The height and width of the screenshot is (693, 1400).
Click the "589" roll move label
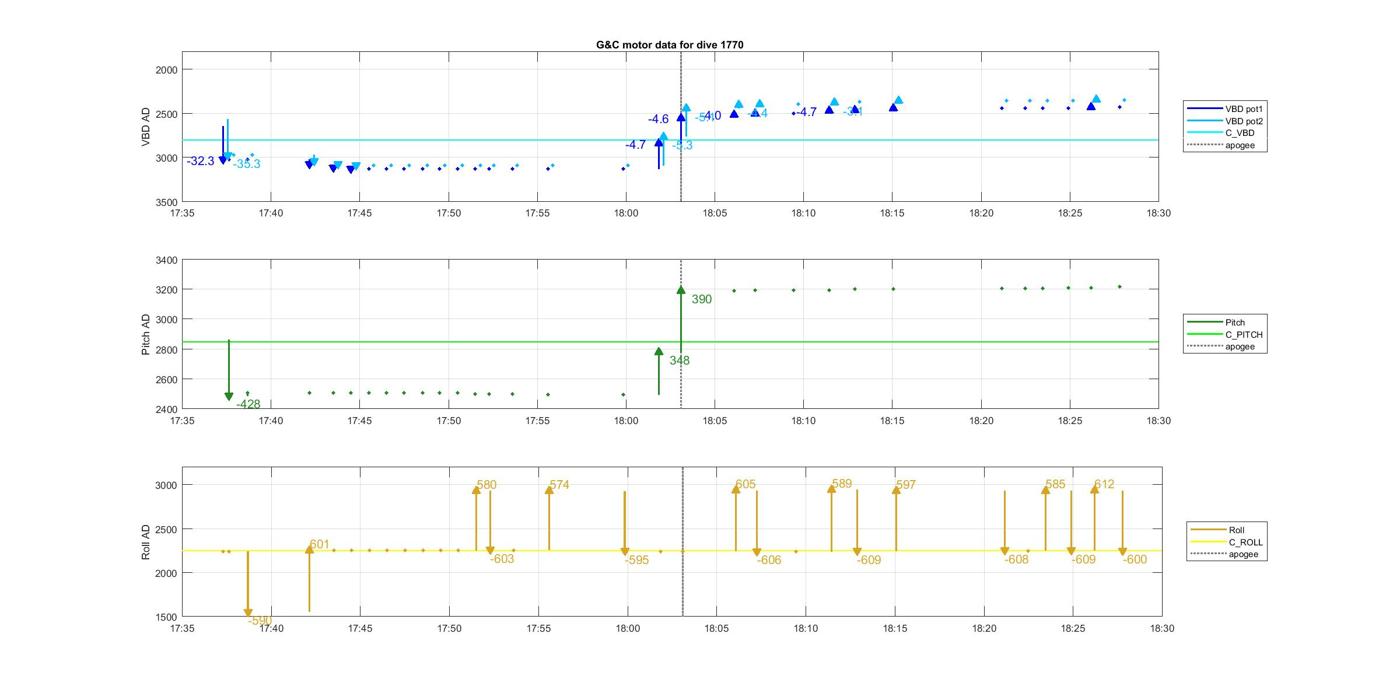[842, 484]
